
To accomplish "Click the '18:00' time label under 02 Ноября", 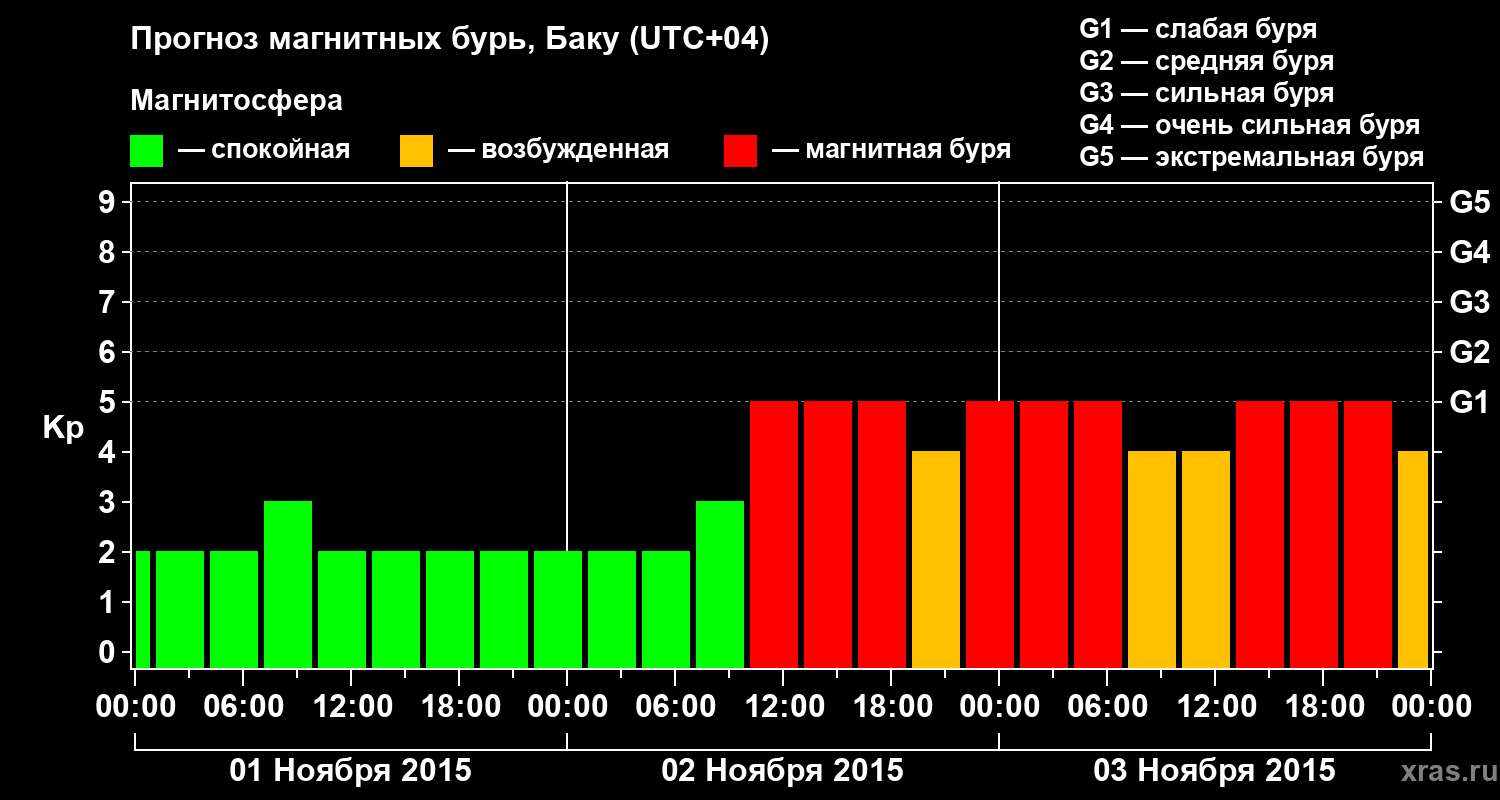I will coord(891,707).
